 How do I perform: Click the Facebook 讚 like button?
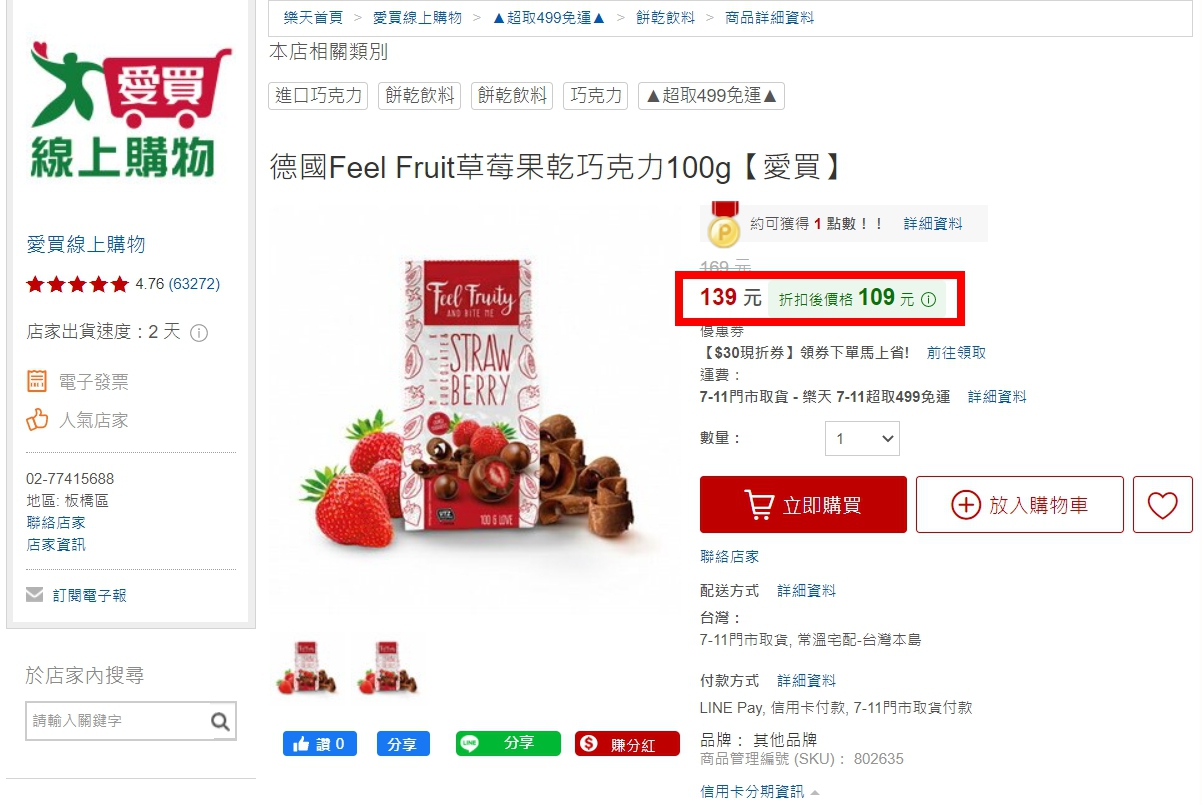tap(320, 744)
